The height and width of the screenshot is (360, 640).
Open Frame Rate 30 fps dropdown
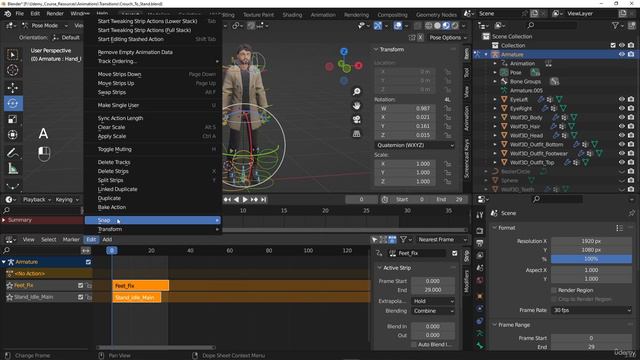[591, 310]
